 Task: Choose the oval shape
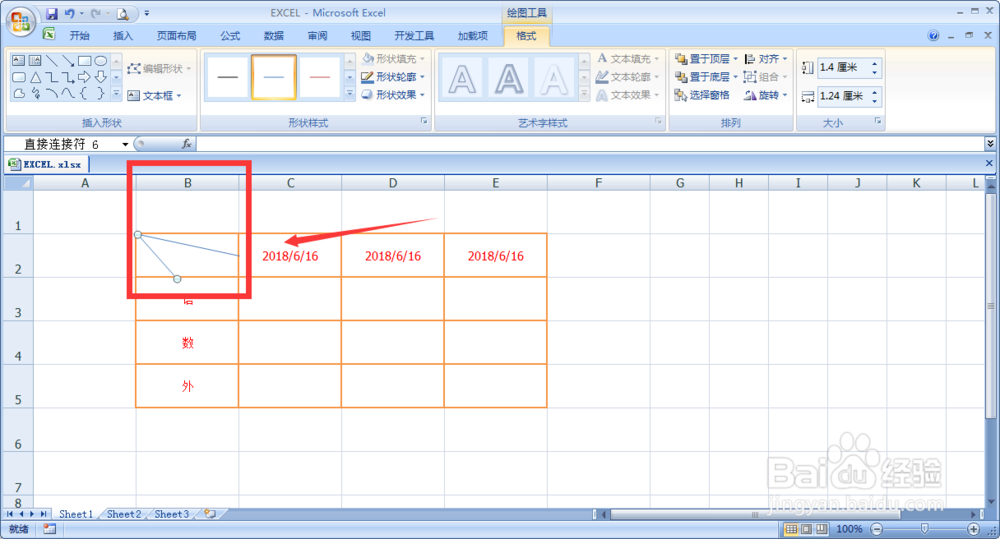101,61
